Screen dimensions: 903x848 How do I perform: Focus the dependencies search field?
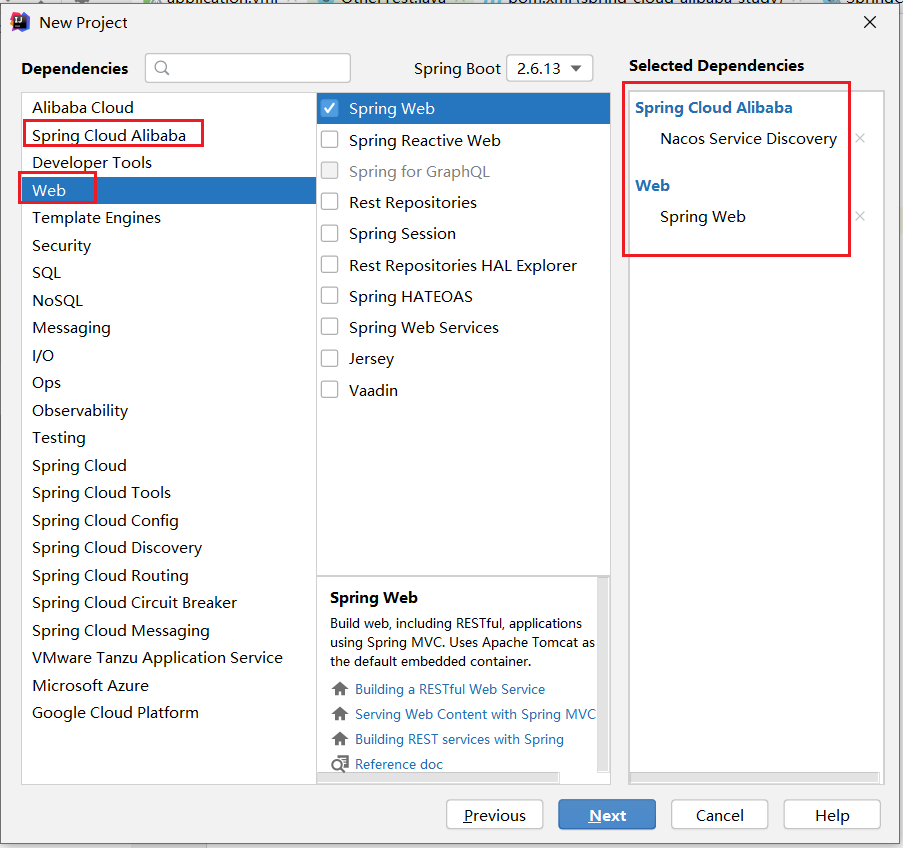248,68
